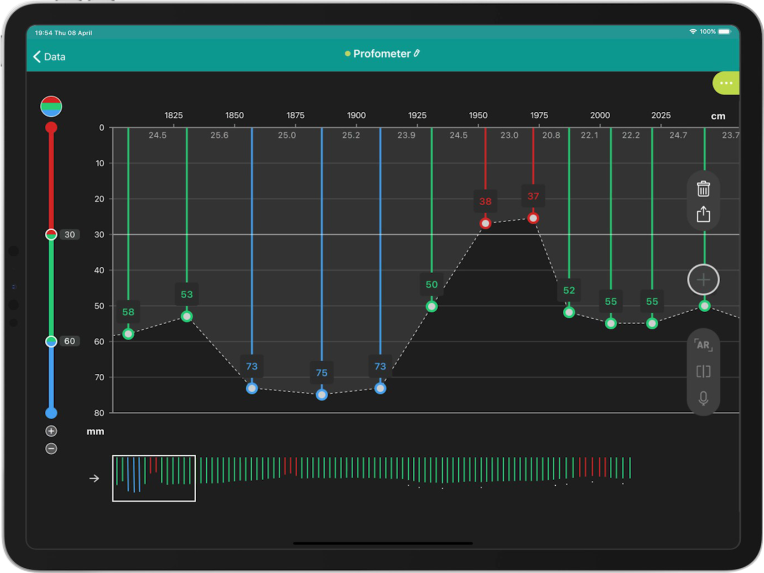This screenshot has width=764, height=573.
Task: Click the white viewport box in the overview strip
Action: pos(154,478)
